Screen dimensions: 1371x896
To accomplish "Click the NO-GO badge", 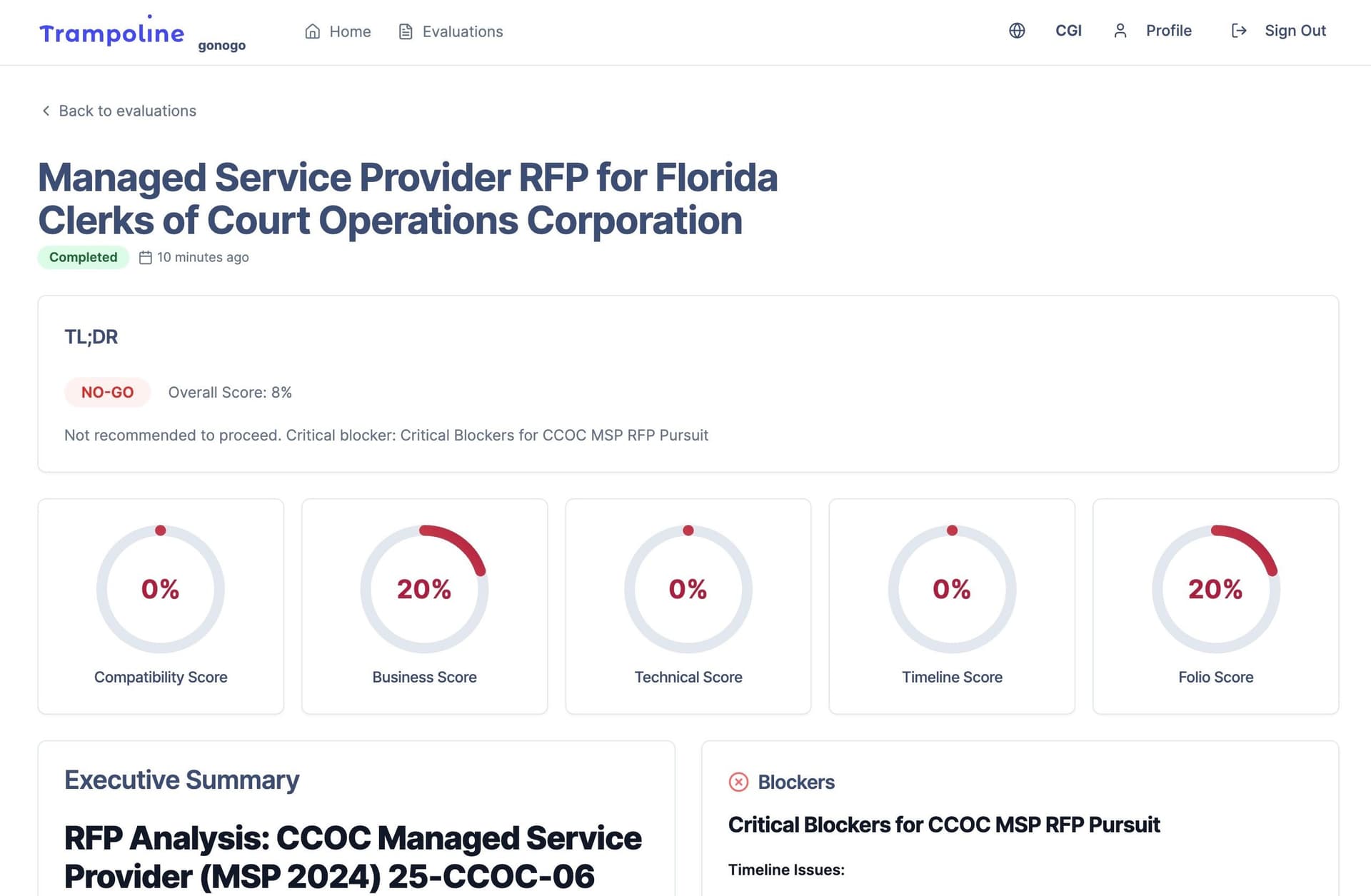I will 107,392.
